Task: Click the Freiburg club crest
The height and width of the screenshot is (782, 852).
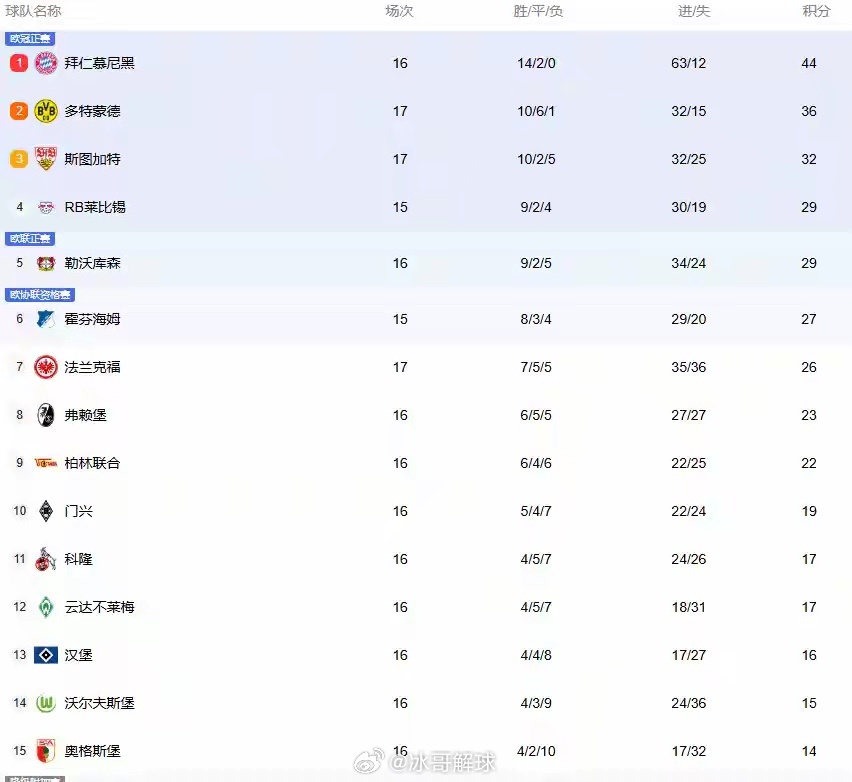Action: coord(45,414)
